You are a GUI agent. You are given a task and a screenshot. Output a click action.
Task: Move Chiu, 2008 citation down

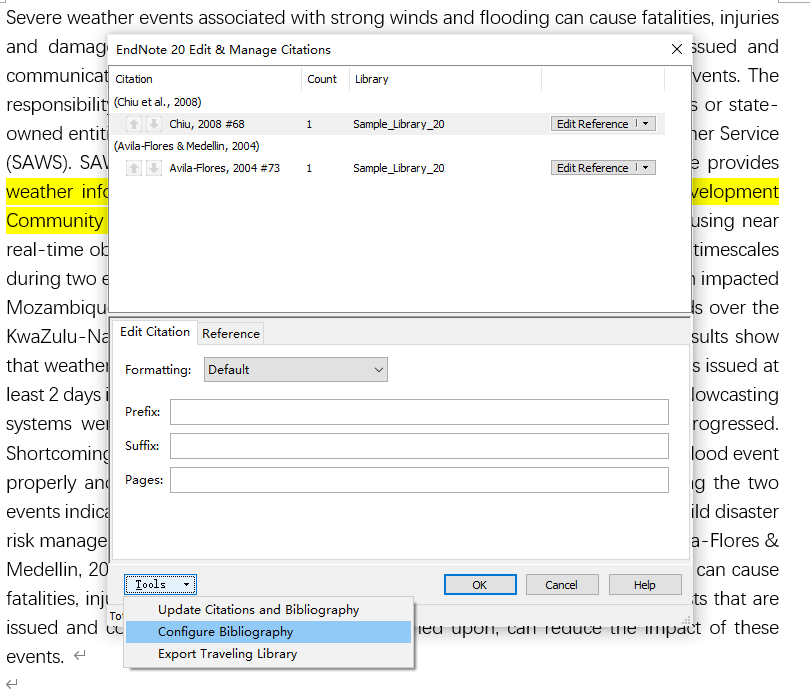click(x=153, y=124)
